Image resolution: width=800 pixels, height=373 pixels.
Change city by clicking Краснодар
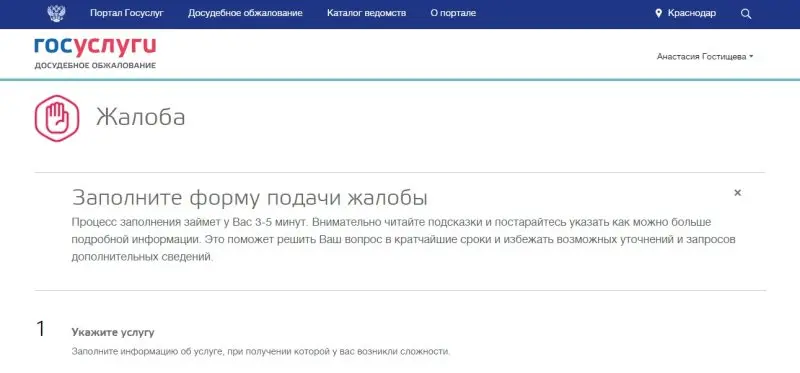[692, 13]
